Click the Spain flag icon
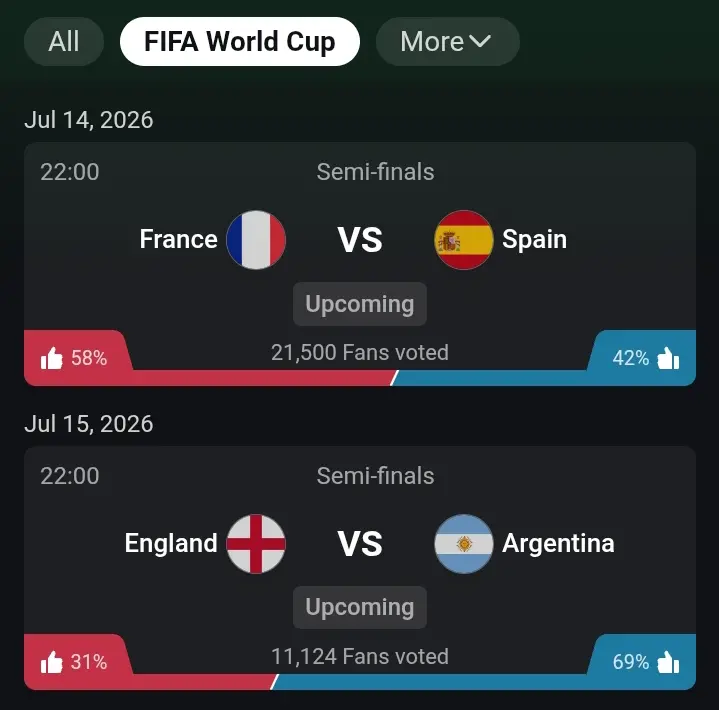The width and height of the screenshot is (719, 710). pyautogui.click(x=464, y=240)
